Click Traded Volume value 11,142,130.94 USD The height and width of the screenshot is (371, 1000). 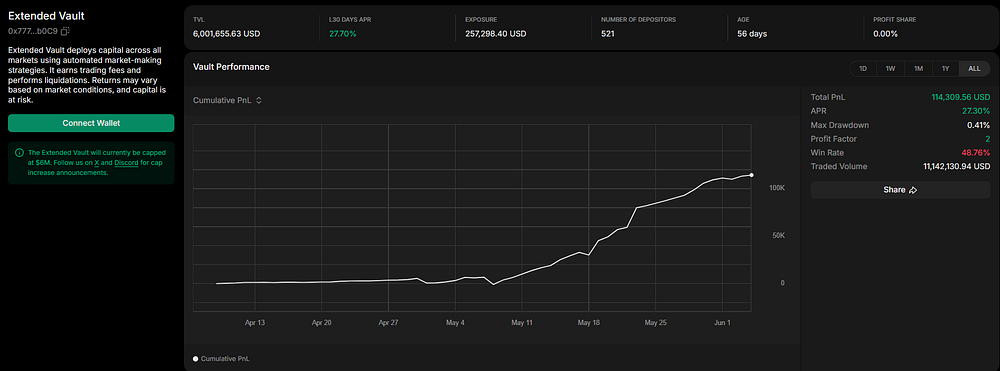957,166
